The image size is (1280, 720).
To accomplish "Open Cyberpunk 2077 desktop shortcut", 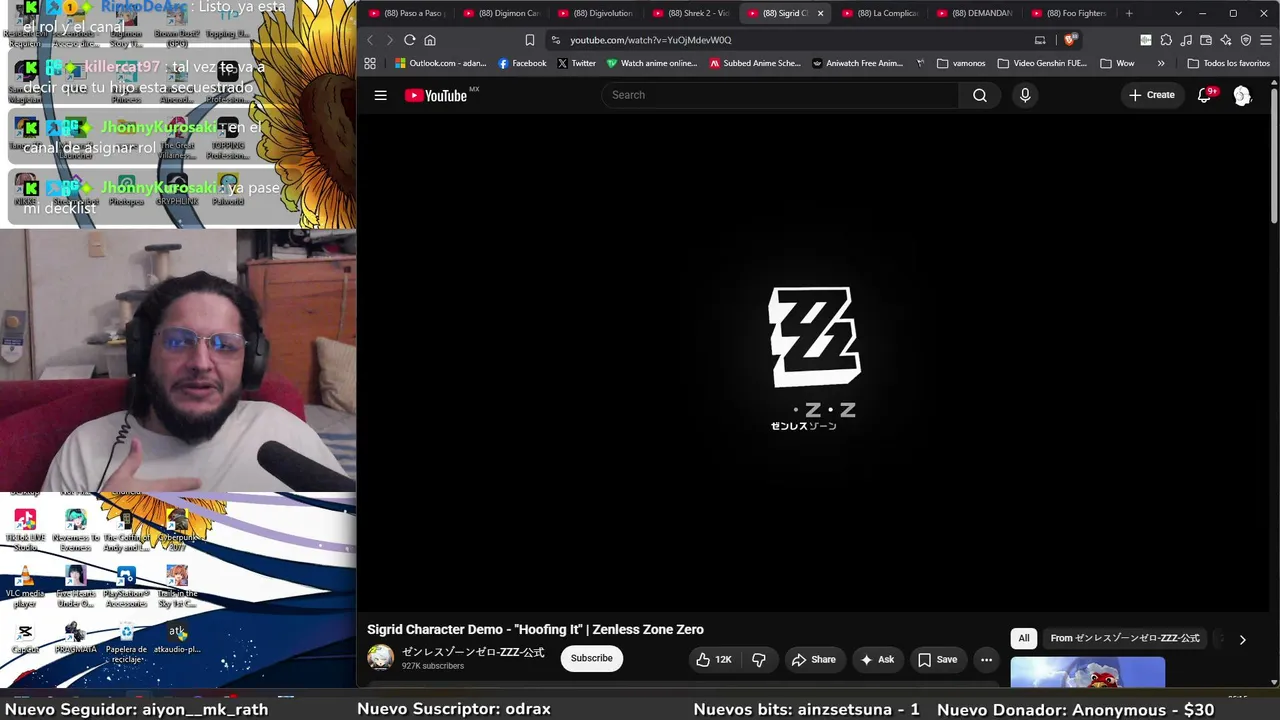I will [177, 530].
